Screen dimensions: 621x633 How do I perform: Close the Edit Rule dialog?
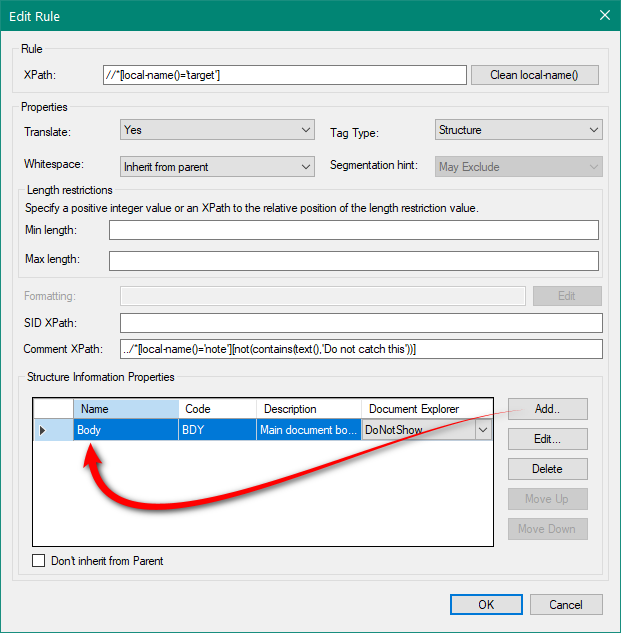point(604,15)
